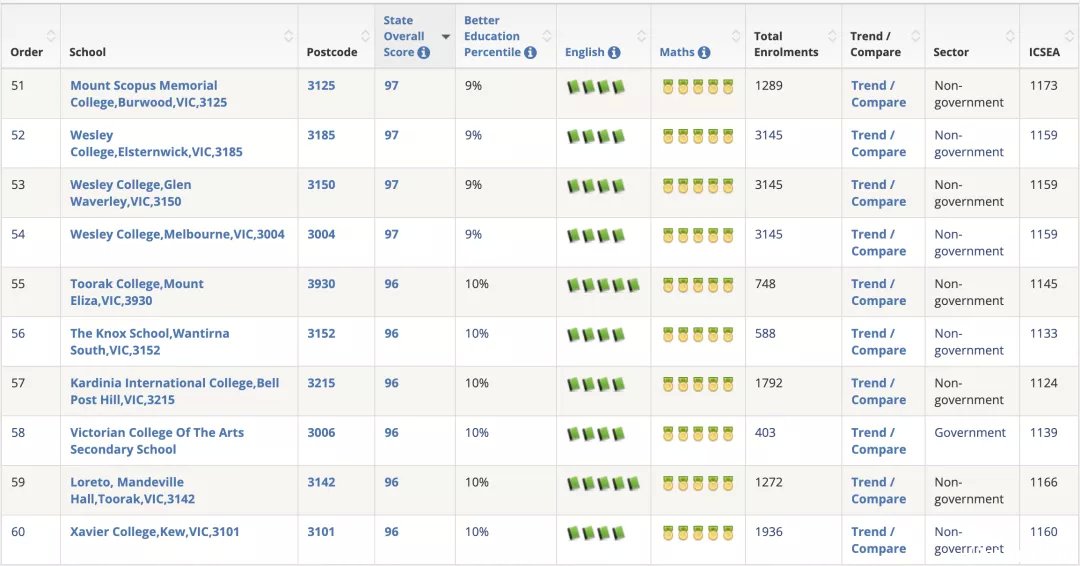Open Xavier College, Kew link
Viewport: 1080px width, 566px height.
point(155,532)
